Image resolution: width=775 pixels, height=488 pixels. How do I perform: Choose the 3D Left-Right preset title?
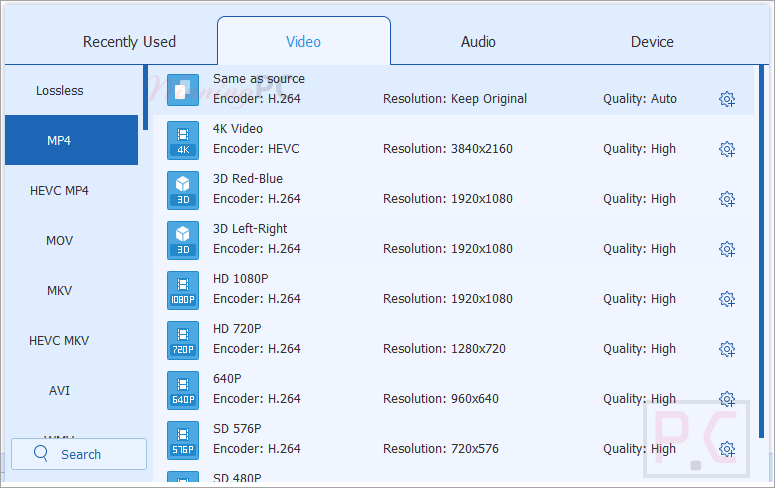click(x=250, y=228)
